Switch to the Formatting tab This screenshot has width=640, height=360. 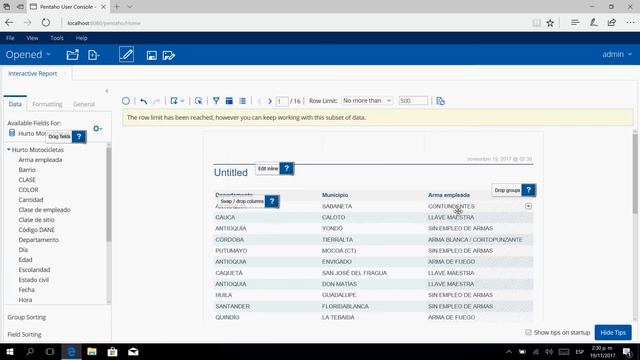coord(47,104)
